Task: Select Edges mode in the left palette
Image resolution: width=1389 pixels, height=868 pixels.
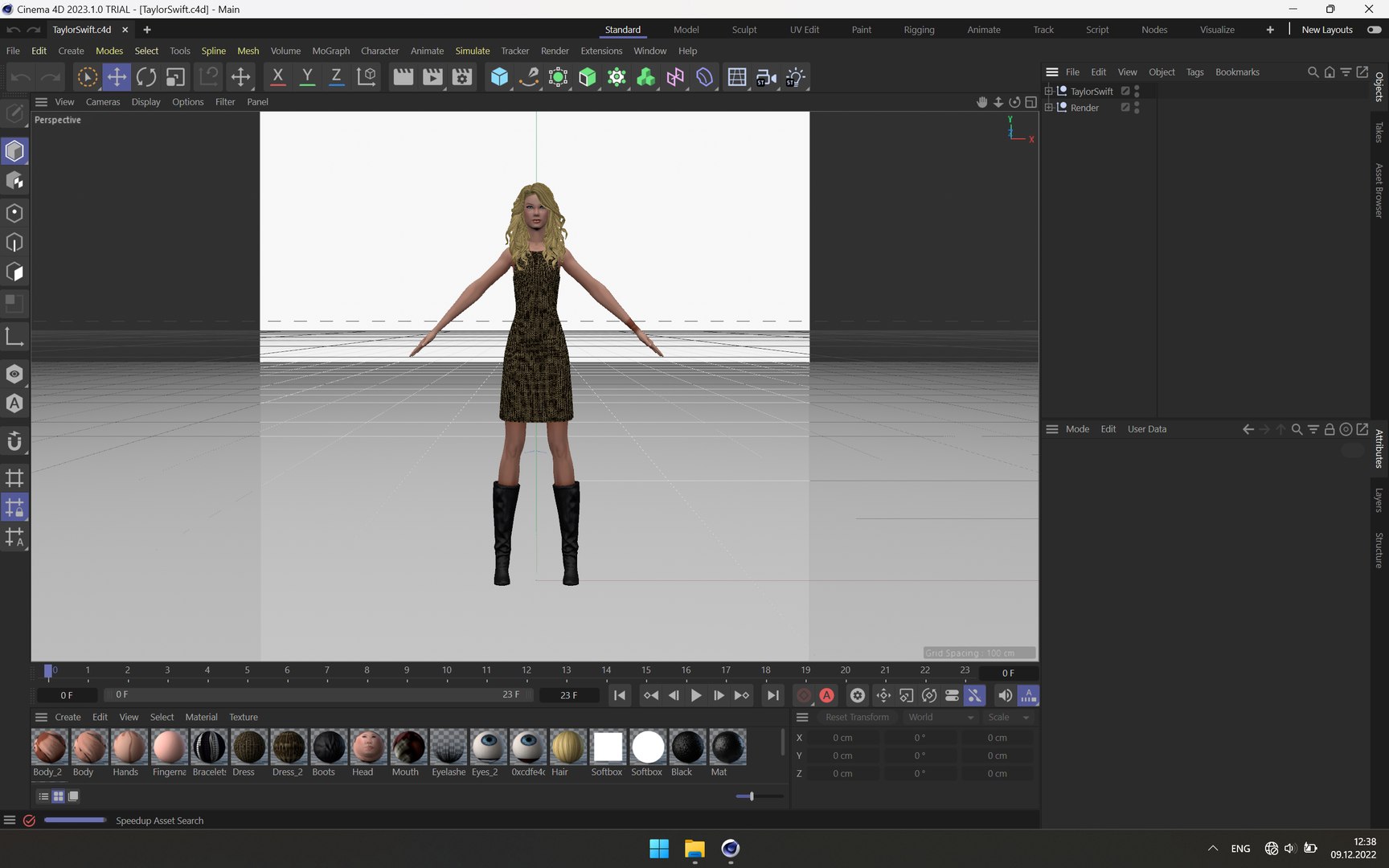Action: pos(14,243)
